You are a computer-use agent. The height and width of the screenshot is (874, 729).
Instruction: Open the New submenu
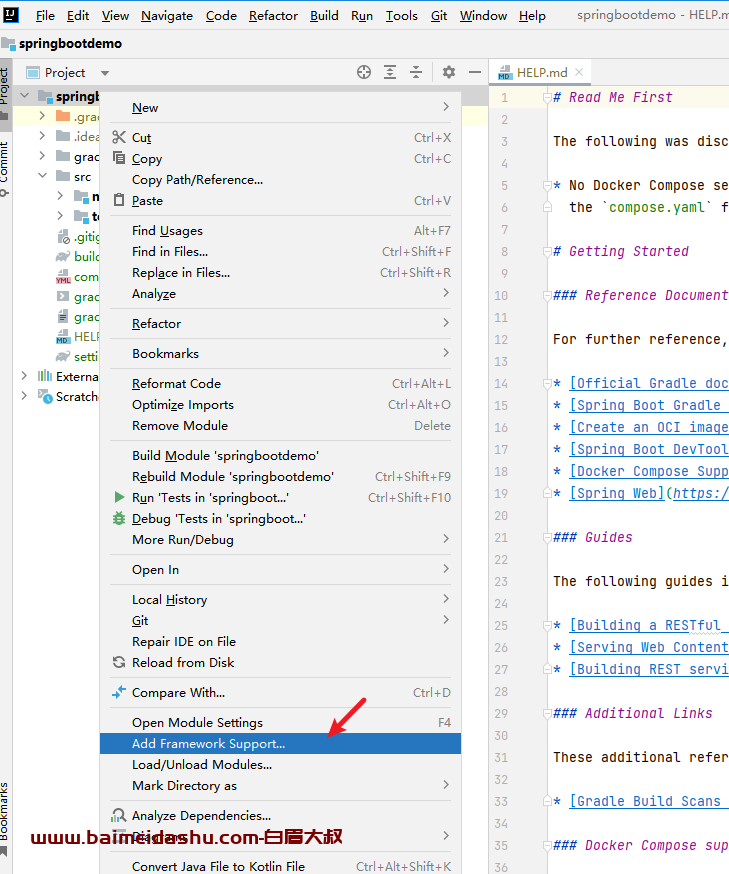(280, 108)
